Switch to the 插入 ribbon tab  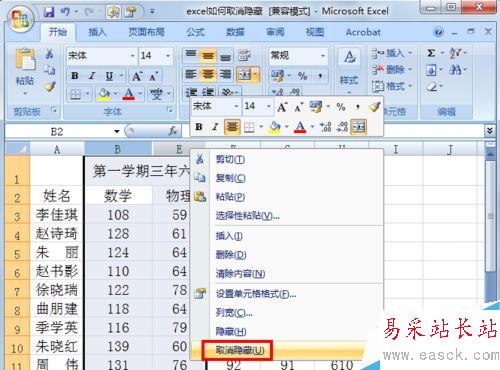97,32
